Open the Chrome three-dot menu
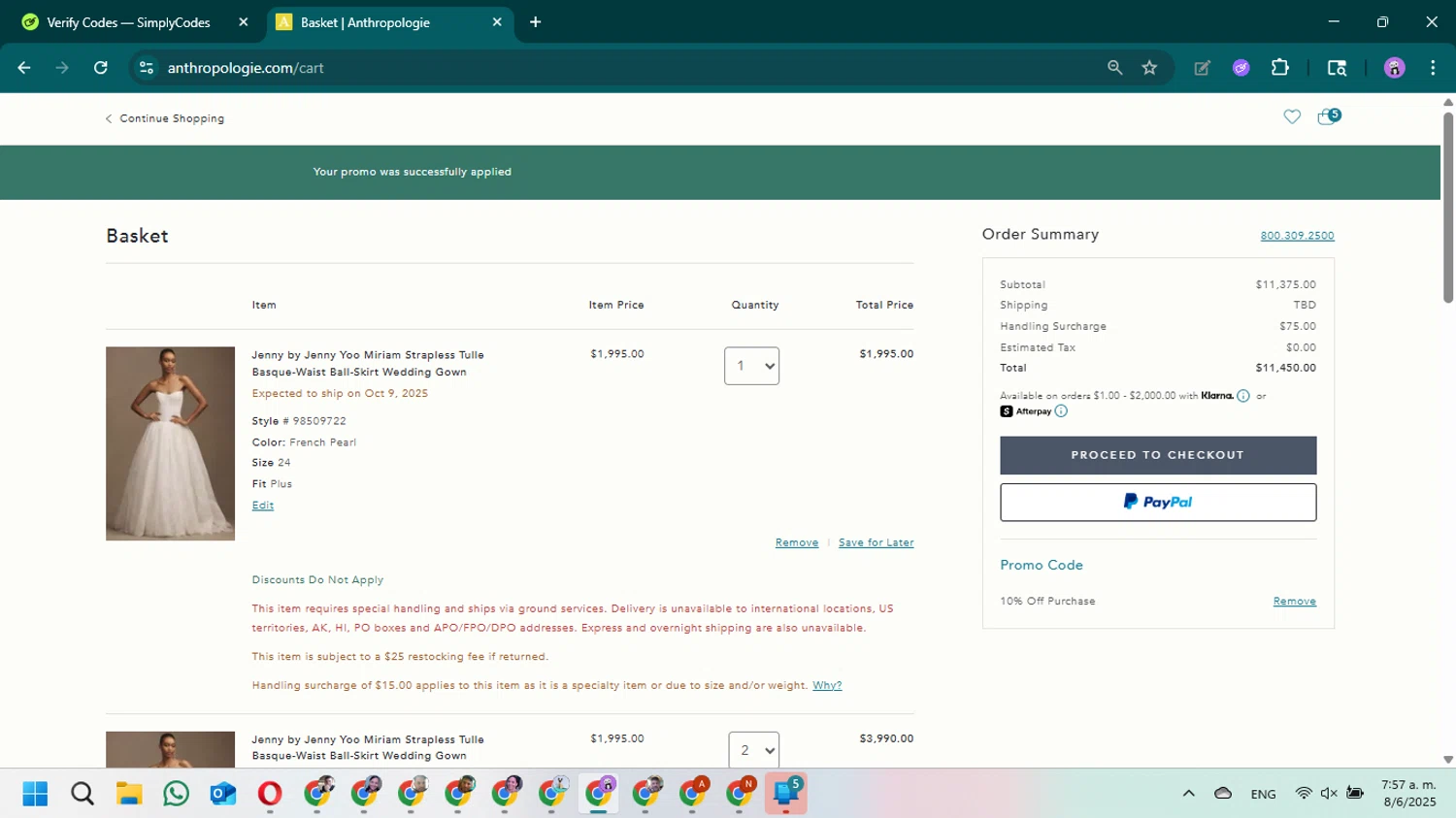The width and height of the screenshot is (1456, 818). pos(1433,68)
